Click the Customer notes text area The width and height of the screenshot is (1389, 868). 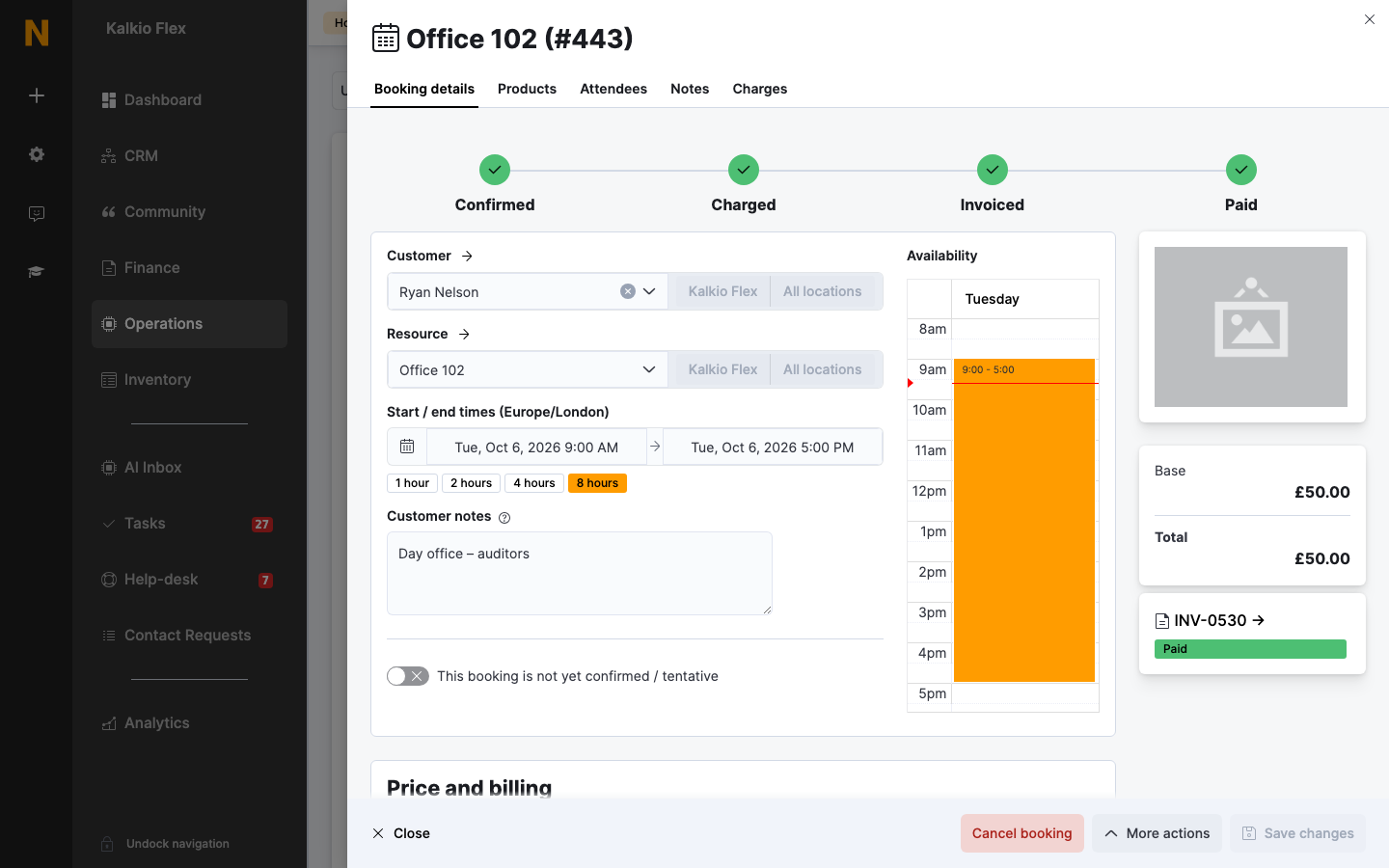[580, 573]
